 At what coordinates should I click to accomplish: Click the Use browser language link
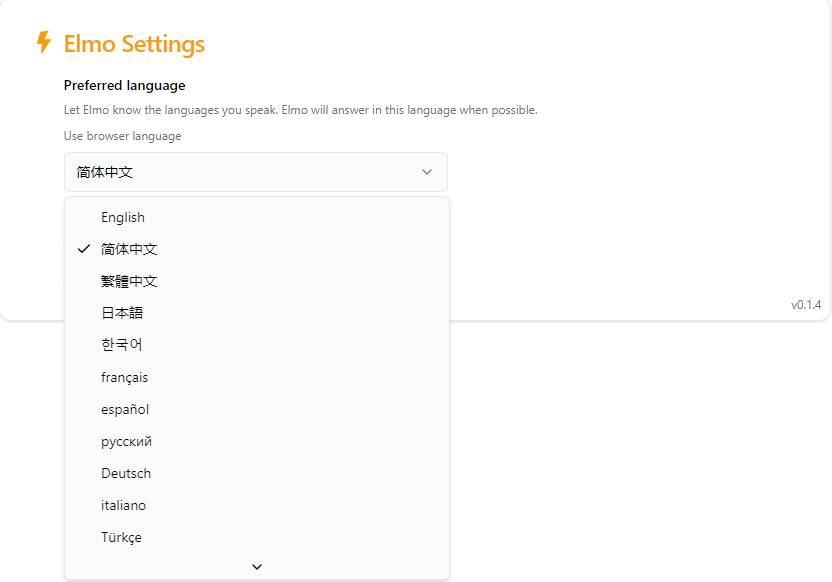coord(123,136)
